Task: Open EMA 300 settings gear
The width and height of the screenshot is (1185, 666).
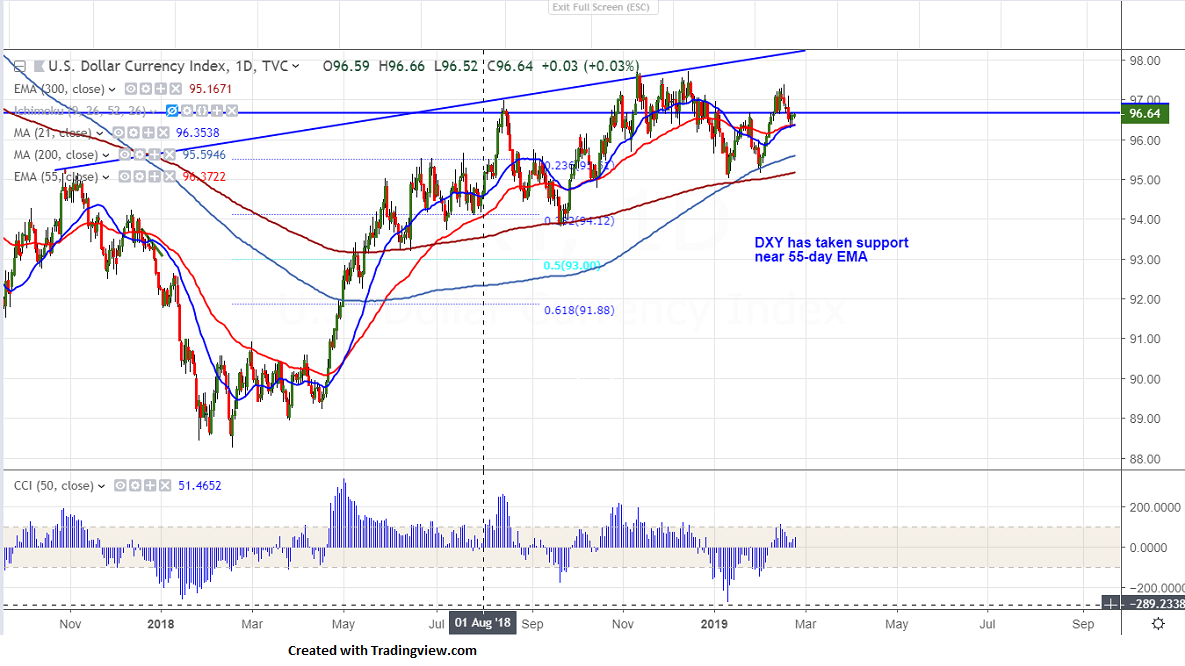Action: coord(146,89)
